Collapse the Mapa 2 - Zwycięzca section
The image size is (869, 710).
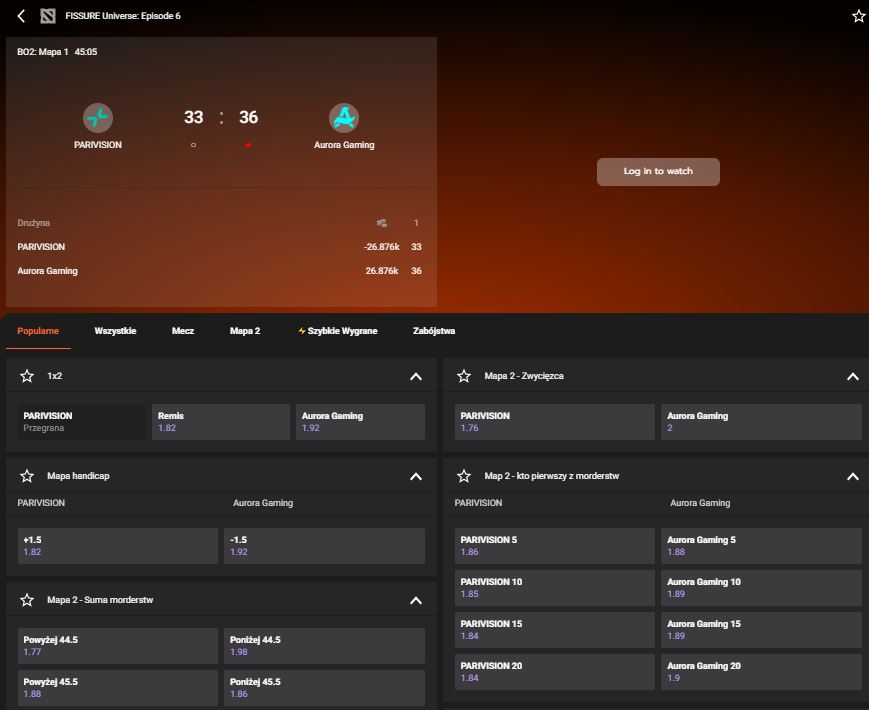click(853, 376)
